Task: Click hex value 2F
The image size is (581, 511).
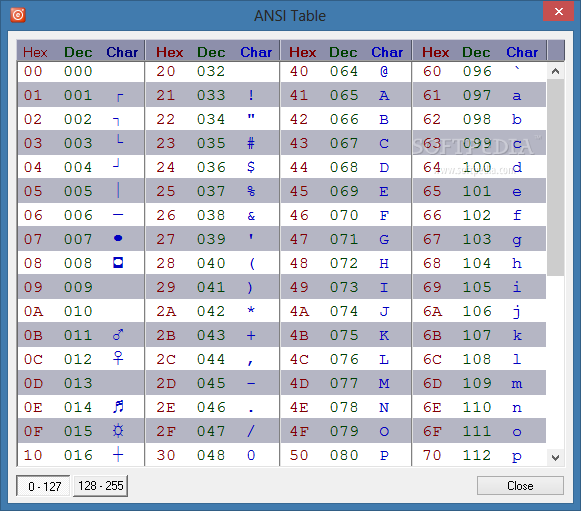Action: tap(166, 431)
